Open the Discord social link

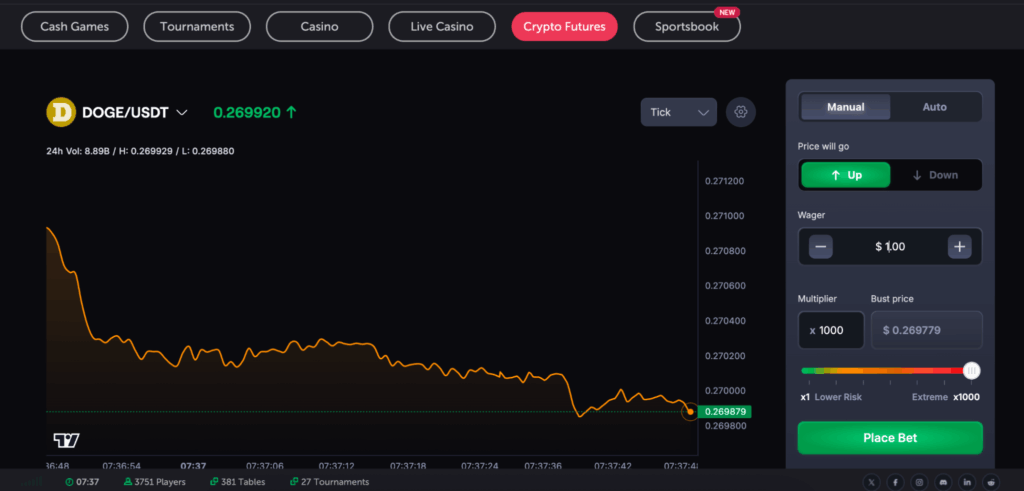tap(943, 483)
